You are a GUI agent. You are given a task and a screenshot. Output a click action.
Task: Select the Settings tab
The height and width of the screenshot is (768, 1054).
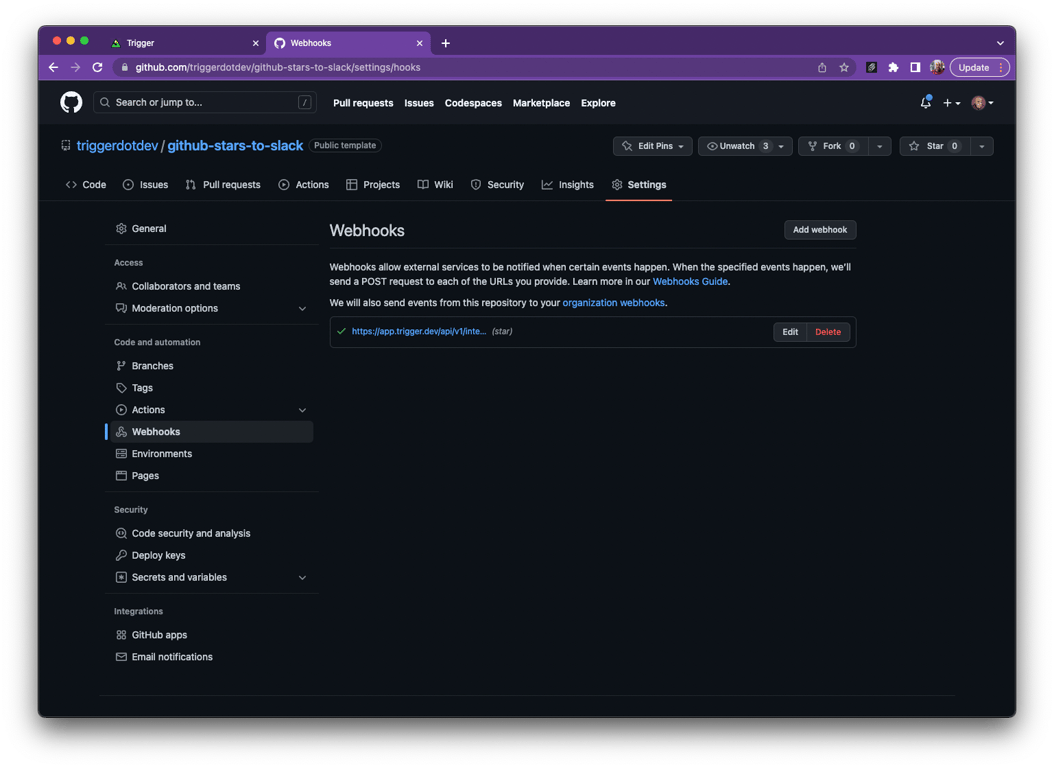pos(639,185)
